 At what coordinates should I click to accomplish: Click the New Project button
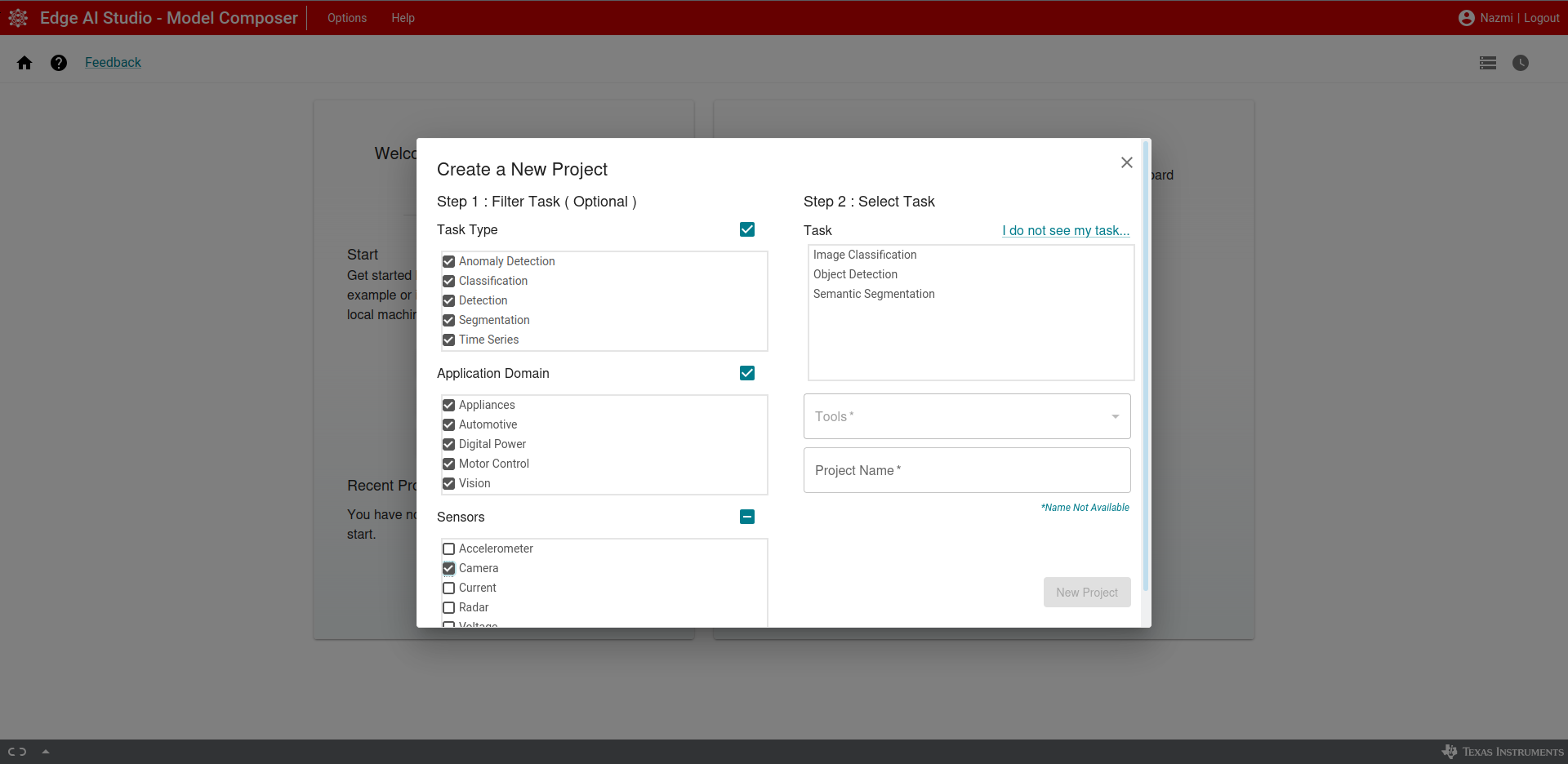point(1087,593)
